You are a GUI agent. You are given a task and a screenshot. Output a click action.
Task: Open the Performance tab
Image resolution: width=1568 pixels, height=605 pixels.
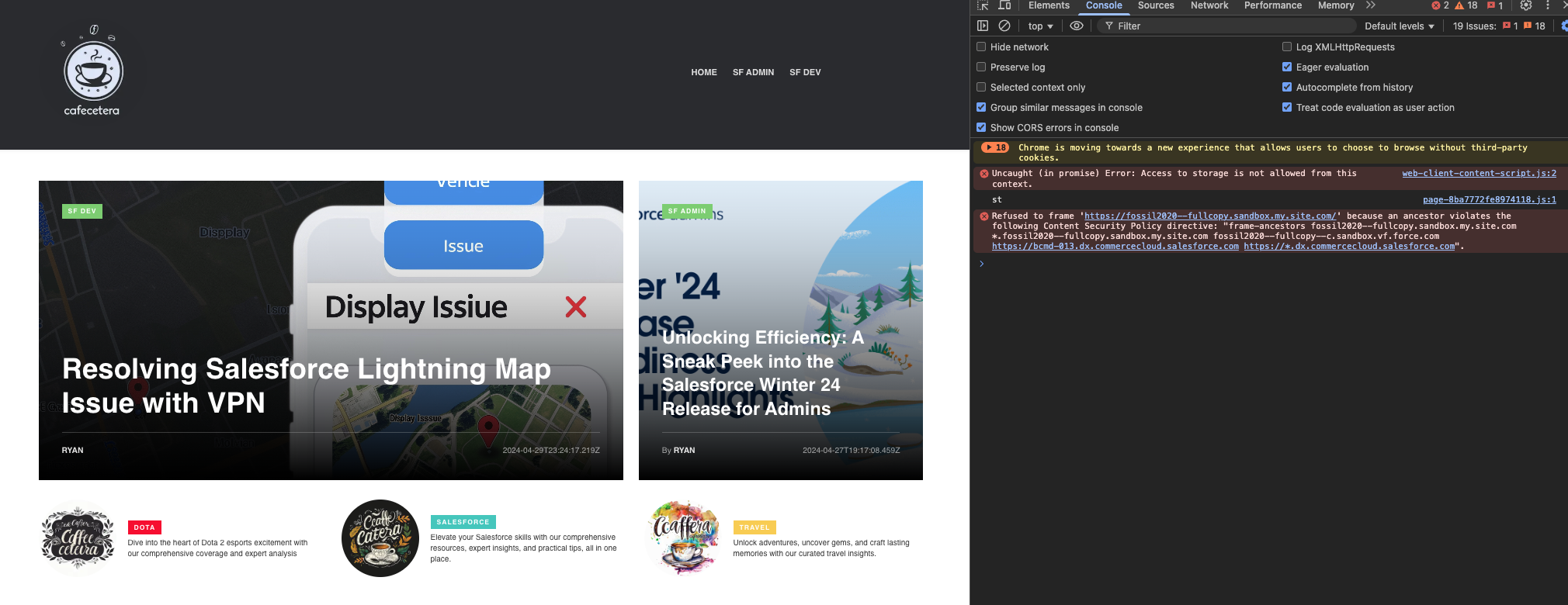point(1273,5)
